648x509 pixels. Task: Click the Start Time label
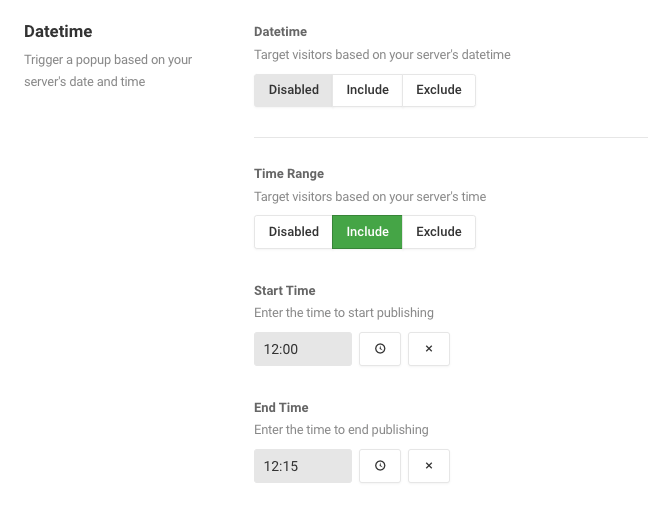(285, 290)
